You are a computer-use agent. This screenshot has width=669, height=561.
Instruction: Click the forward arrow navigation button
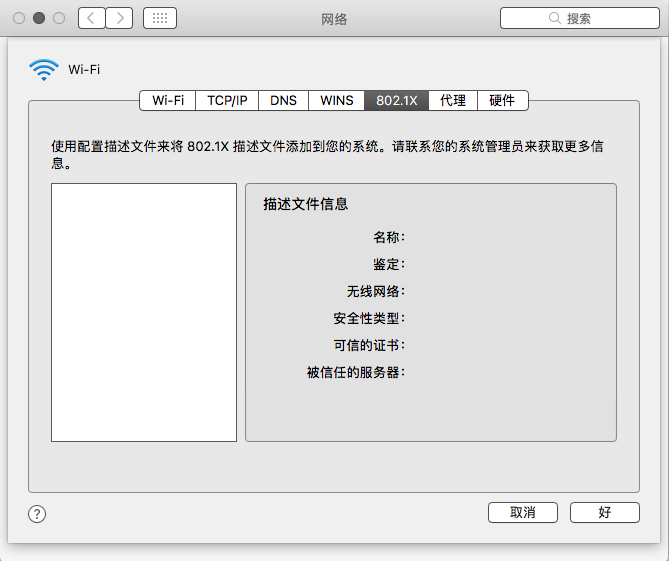coord(119,18)
